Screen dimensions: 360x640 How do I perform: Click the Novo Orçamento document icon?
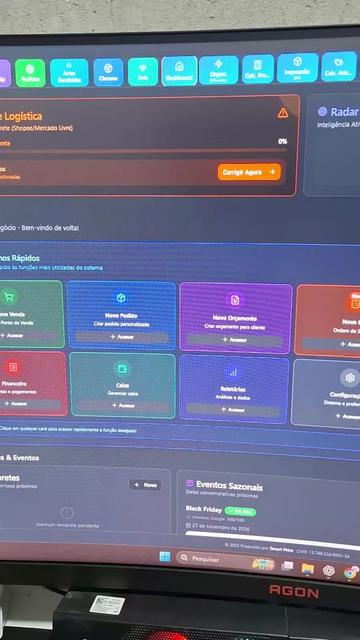point(235,300)
